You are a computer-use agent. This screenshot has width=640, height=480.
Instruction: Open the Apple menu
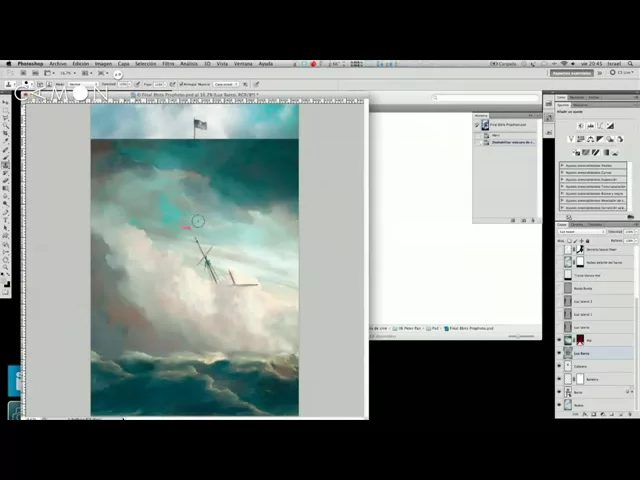click(8, 64)
